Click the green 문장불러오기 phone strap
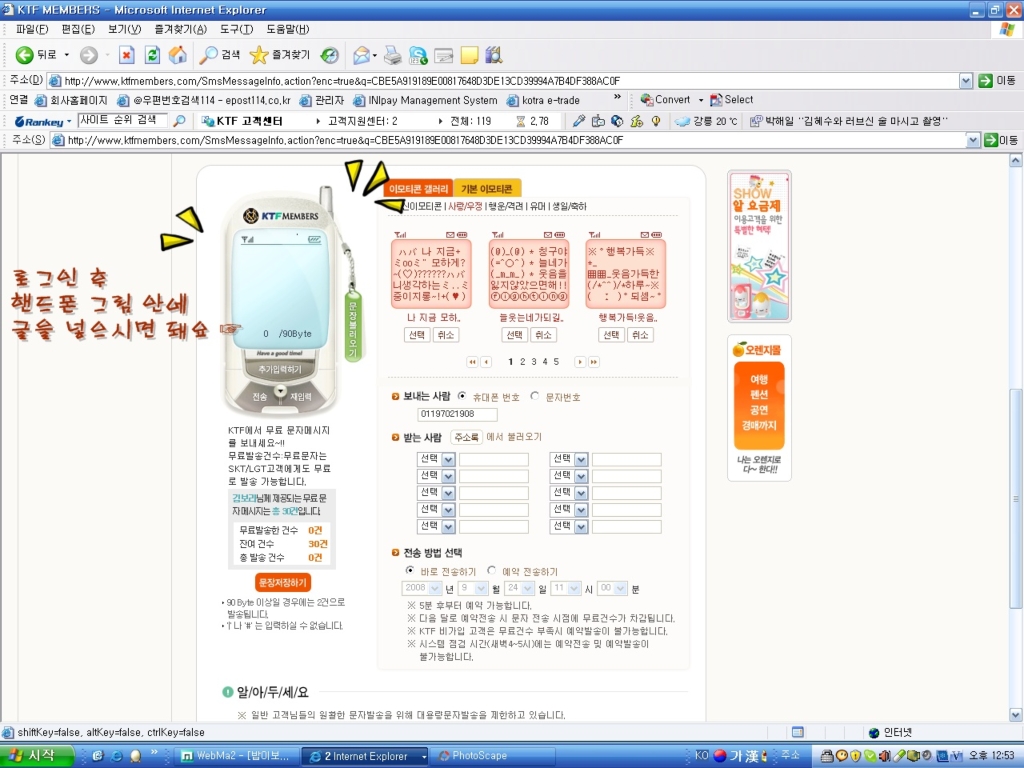Viewport: 1024px width, 768px height. click(x=353, y=328)
